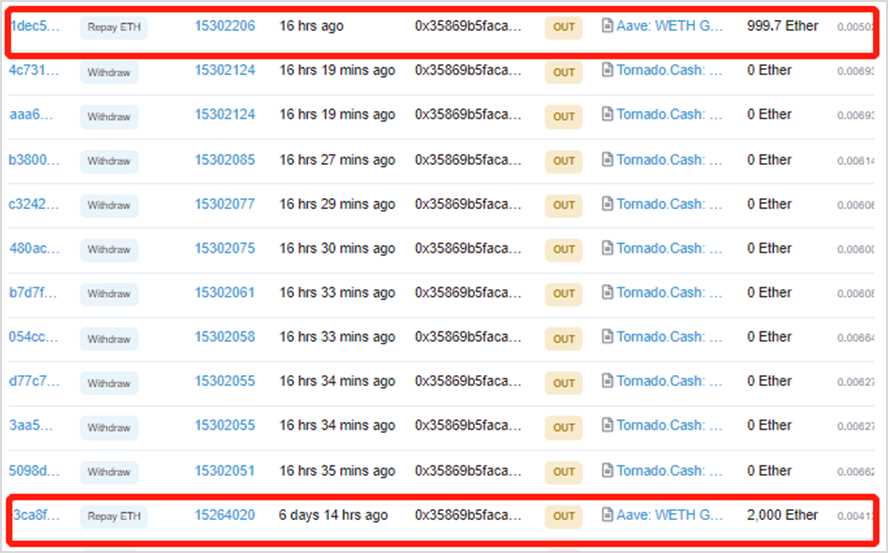
Task: Open block number 15302206
Action: (224, 26)
